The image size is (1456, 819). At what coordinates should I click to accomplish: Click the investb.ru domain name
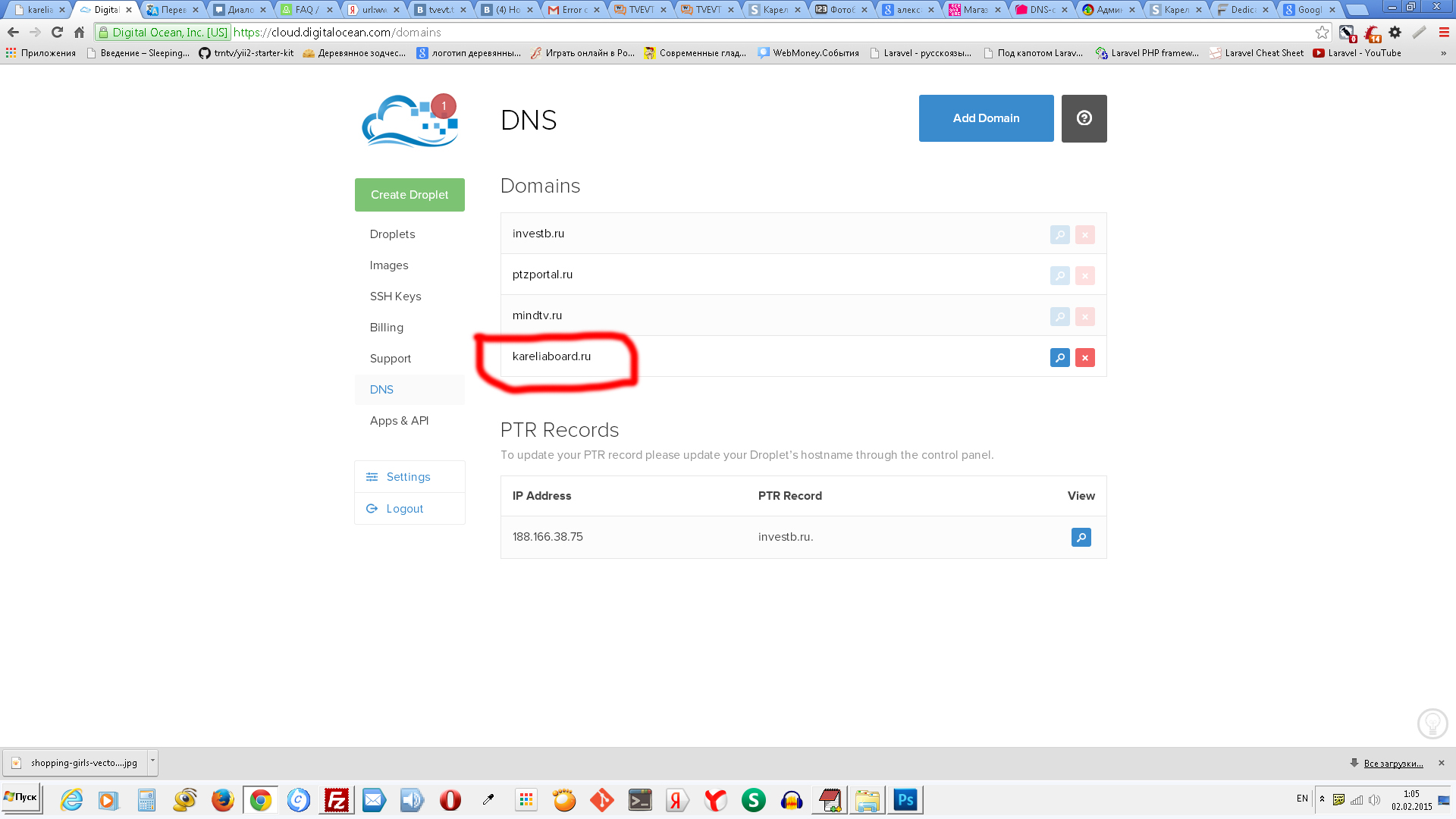click(x=538, y=234)
